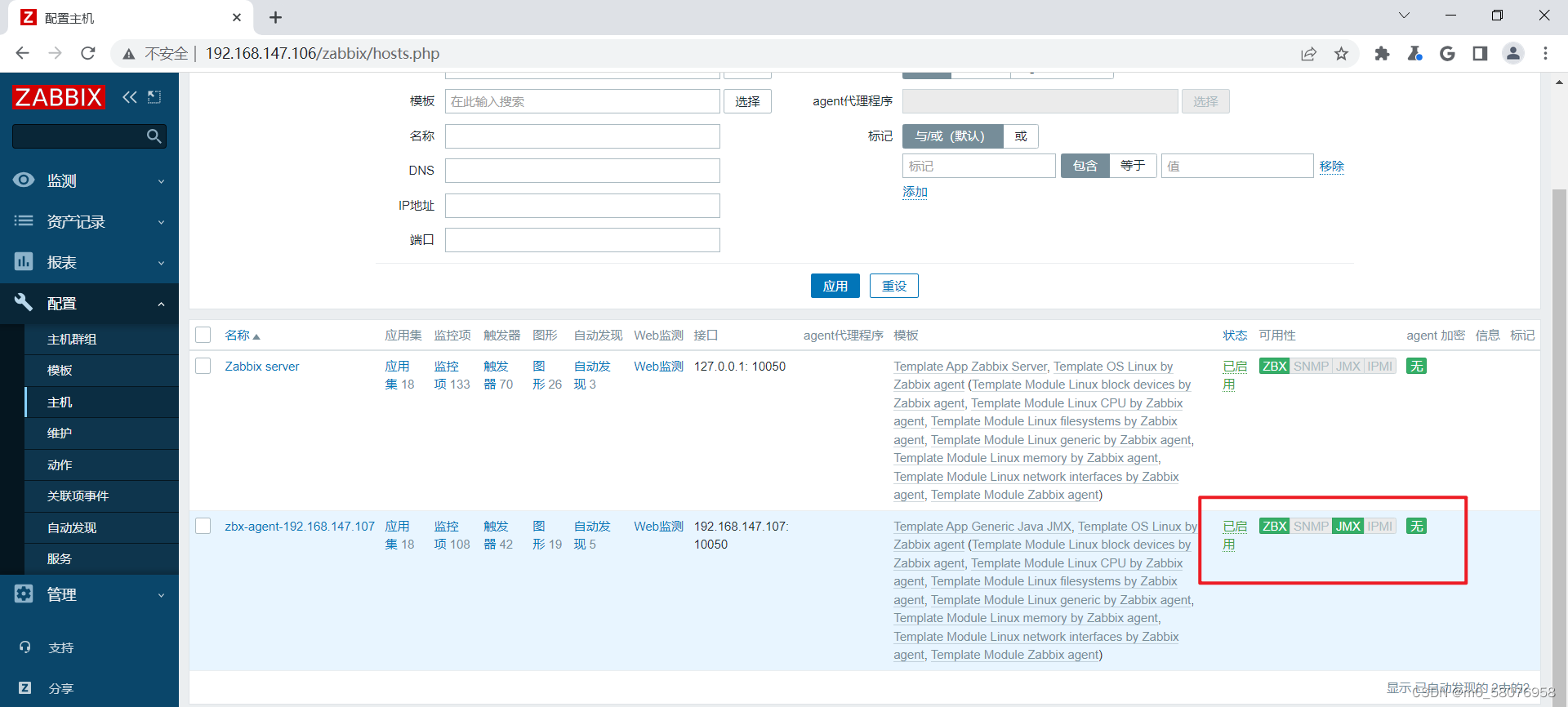1568x707 pixels.
Task: Go back with the browser back arrow
Action: 23,53
